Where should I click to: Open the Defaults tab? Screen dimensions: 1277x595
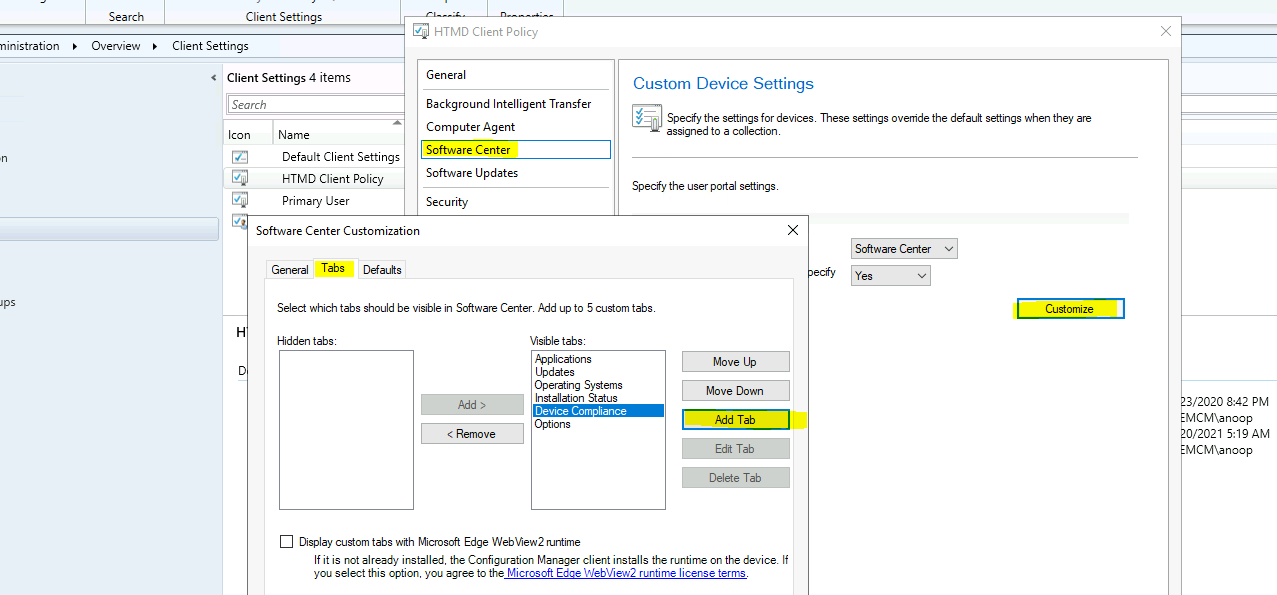[382, 270]
